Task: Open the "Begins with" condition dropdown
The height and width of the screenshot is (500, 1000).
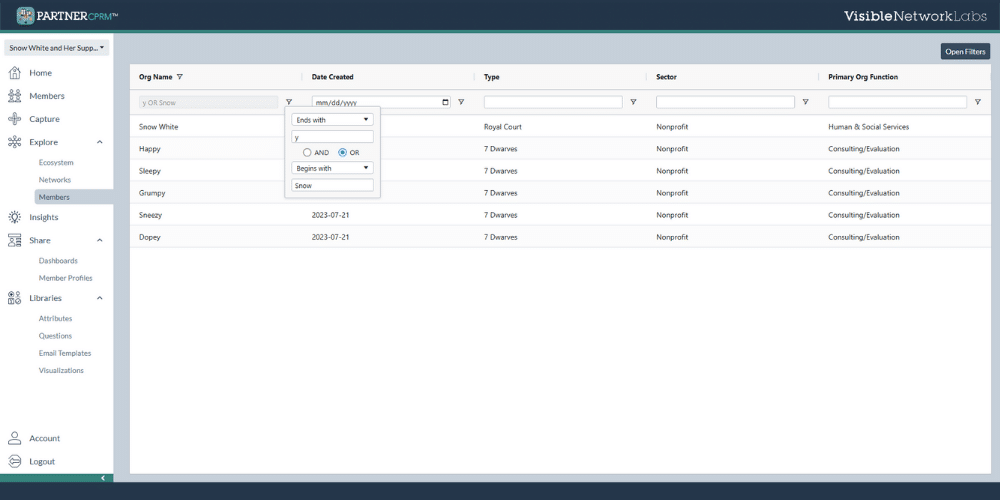Action: 332,169
